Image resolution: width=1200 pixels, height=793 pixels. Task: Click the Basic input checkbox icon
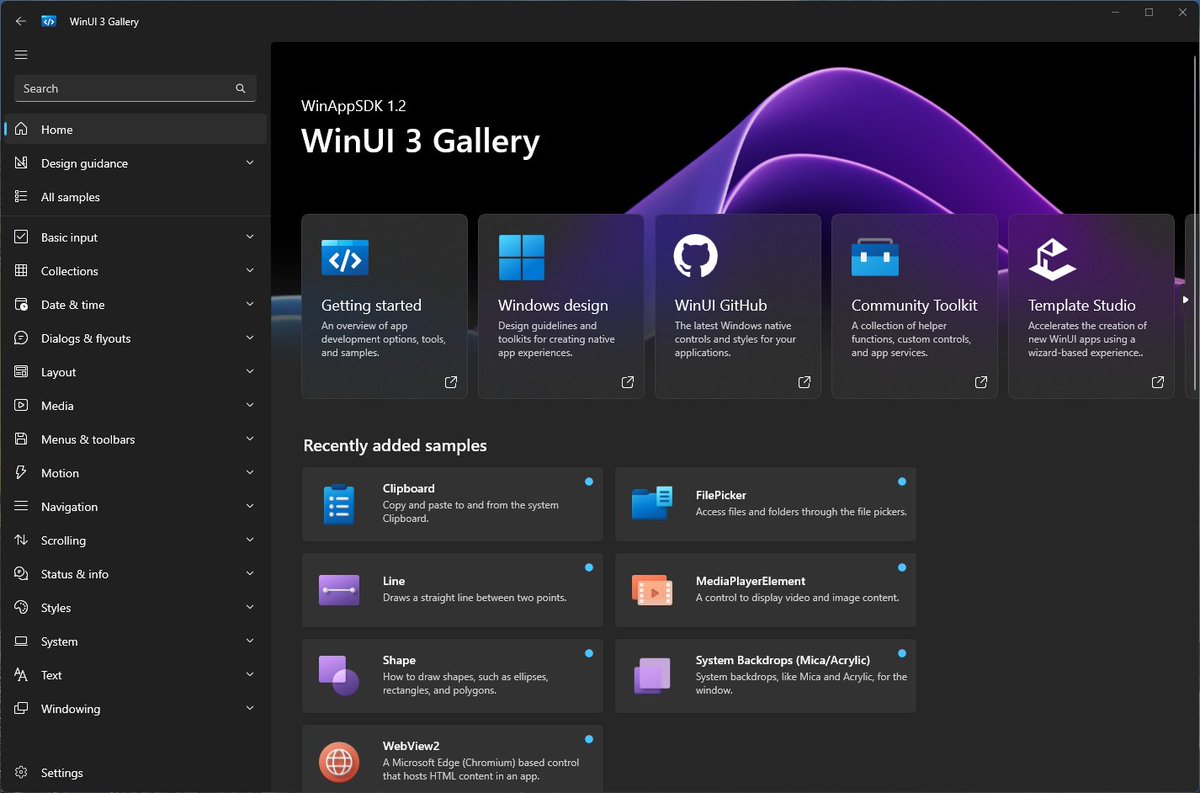pos(21,237)
